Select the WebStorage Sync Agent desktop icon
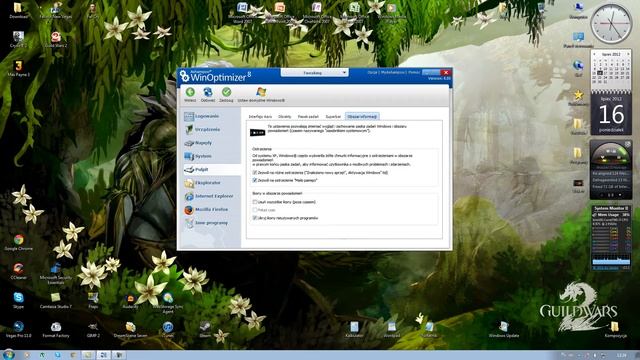This screenshot has width=640, height=360. [168, 302]
